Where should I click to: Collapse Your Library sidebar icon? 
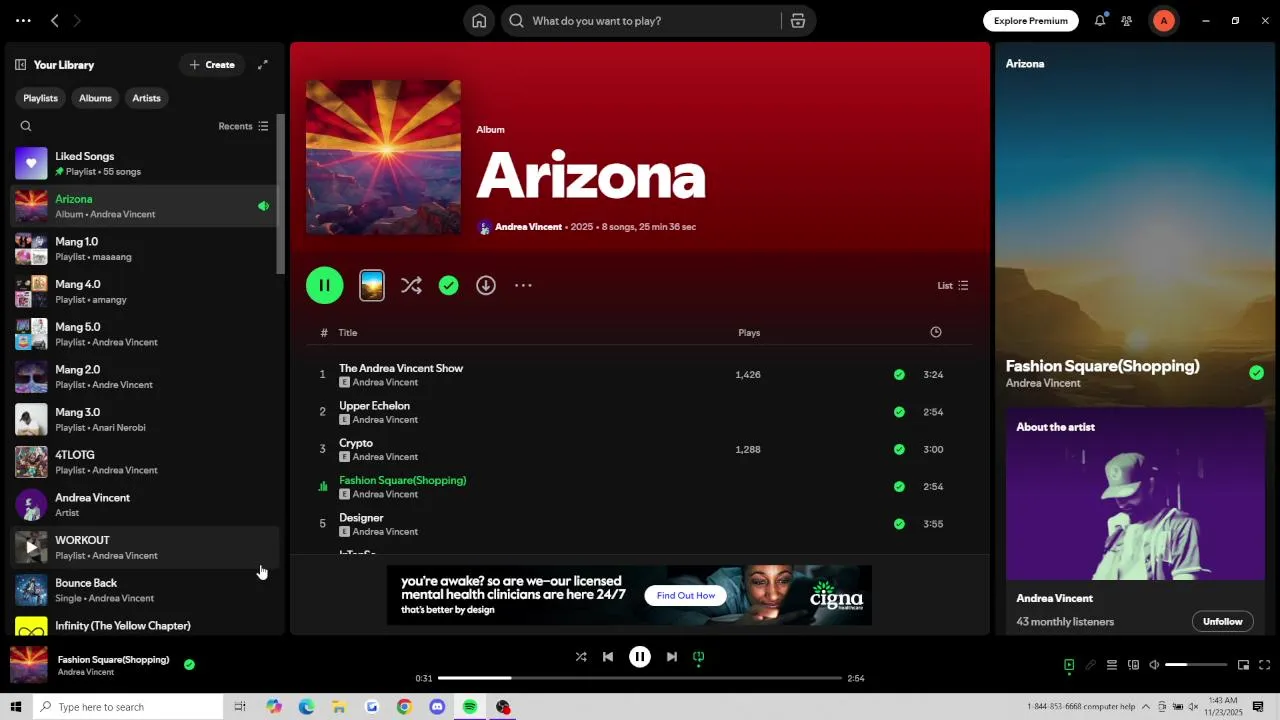pyautogui.click(x=20, y=65)
